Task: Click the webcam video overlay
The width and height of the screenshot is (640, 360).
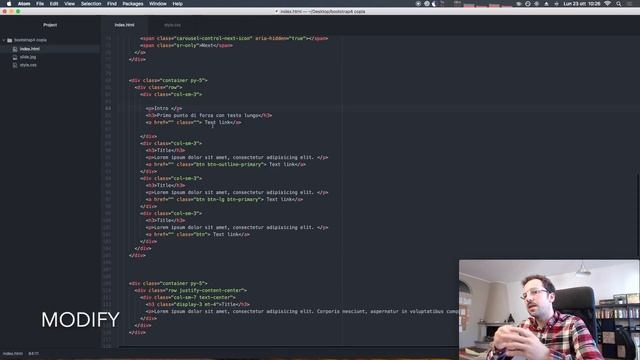Action: pos(549,310)
